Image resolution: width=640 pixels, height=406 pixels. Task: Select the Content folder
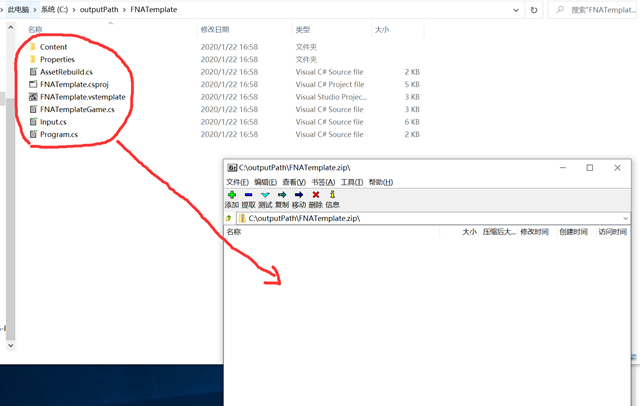[53, 47]
